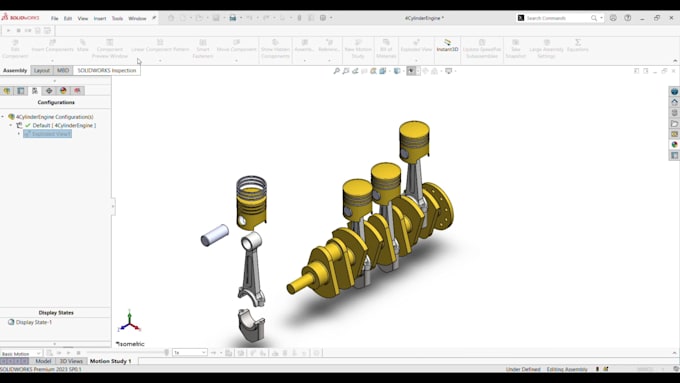680x383 pixels.
Task: Collapse 4CylinderEngine Configuration(s) tree node
Action: click(3, 117)
